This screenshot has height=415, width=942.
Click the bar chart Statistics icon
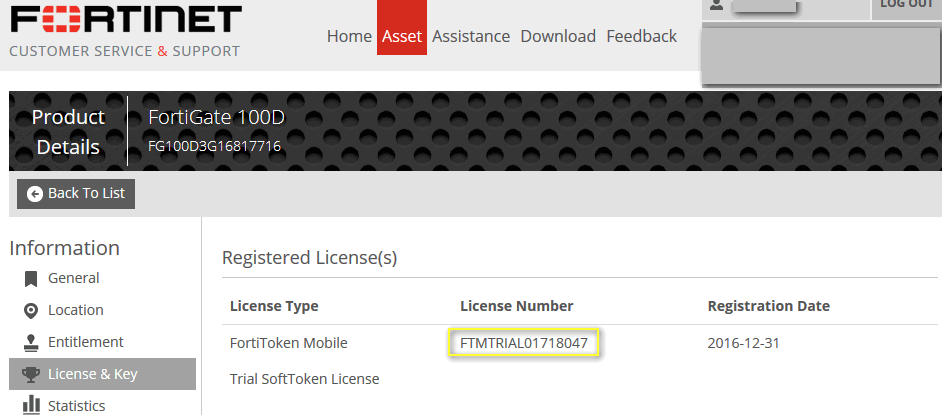31,406
